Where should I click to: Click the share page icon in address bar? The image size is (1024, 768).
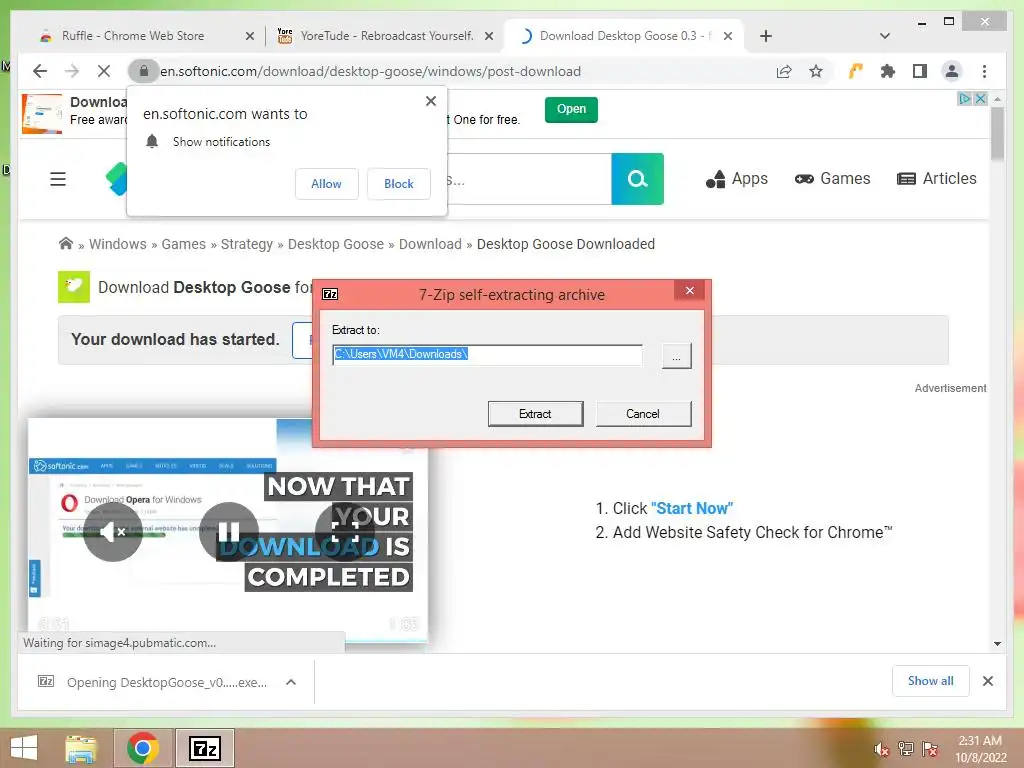coord(784,71)
